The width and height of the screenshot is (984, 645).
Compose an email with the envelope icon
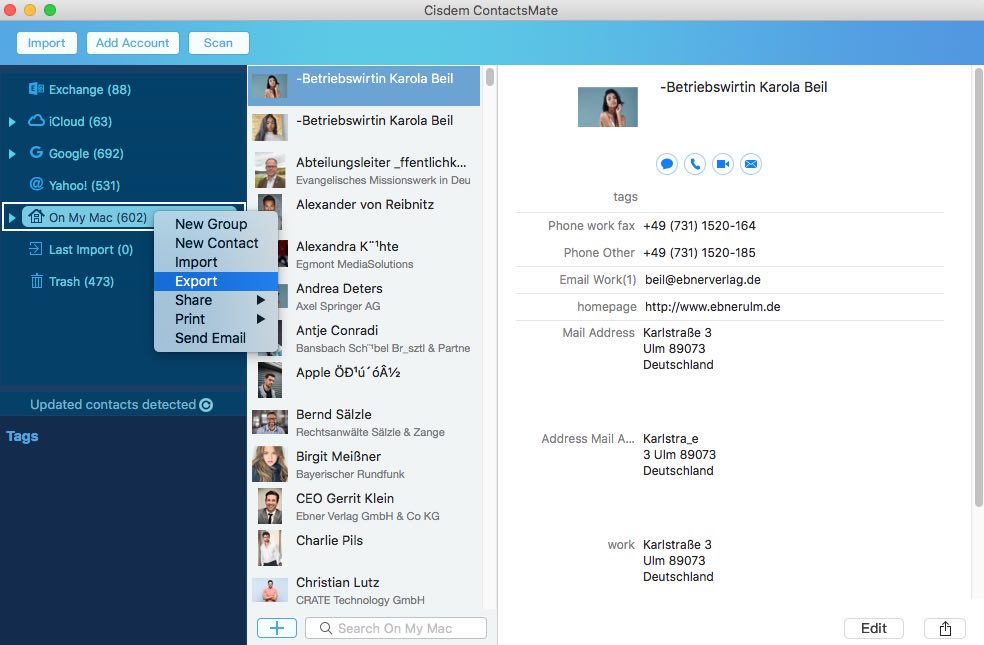(751, 164)
